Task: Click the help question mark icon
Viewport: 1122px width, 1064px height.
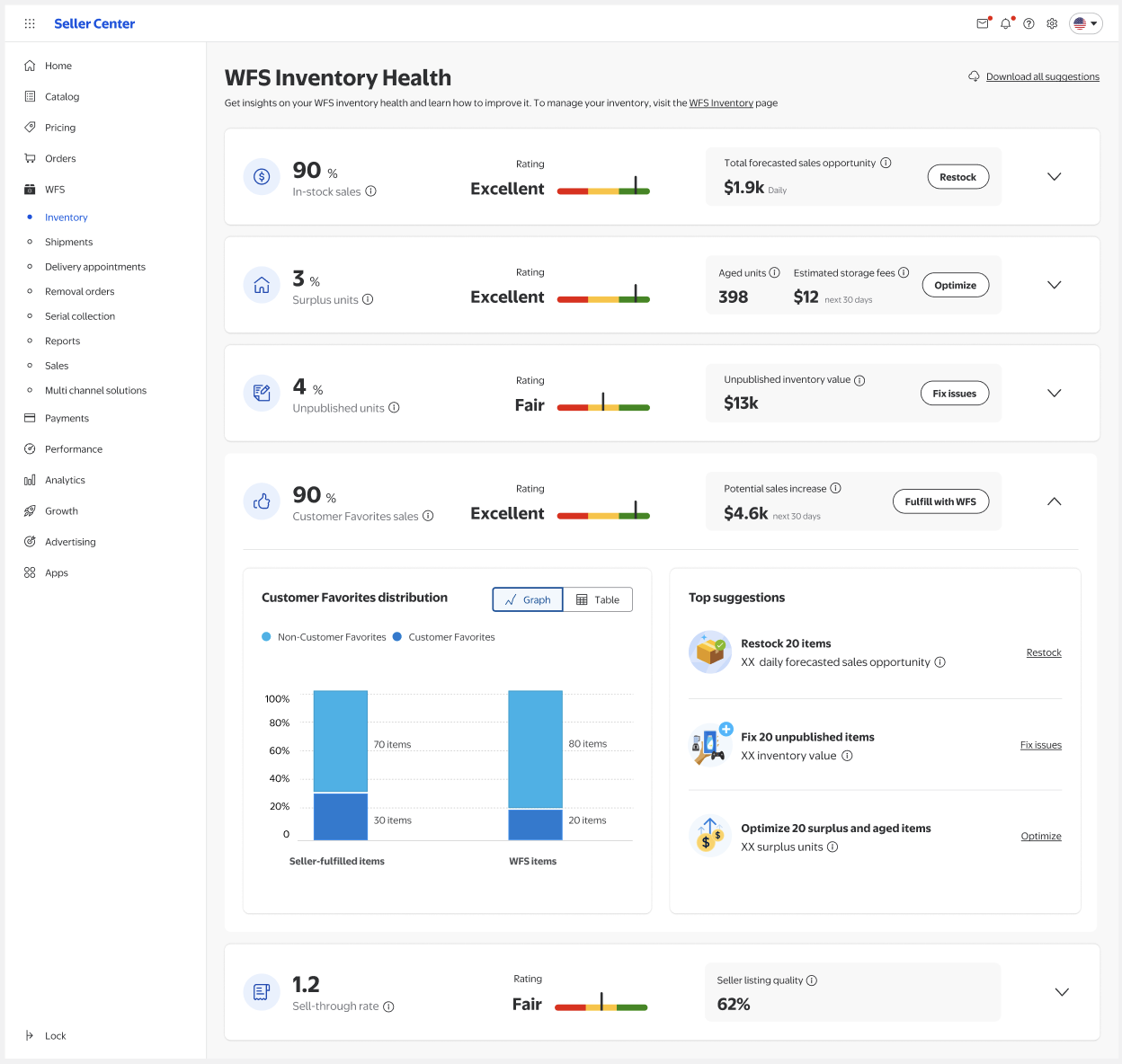Action: pos(1028,24)
